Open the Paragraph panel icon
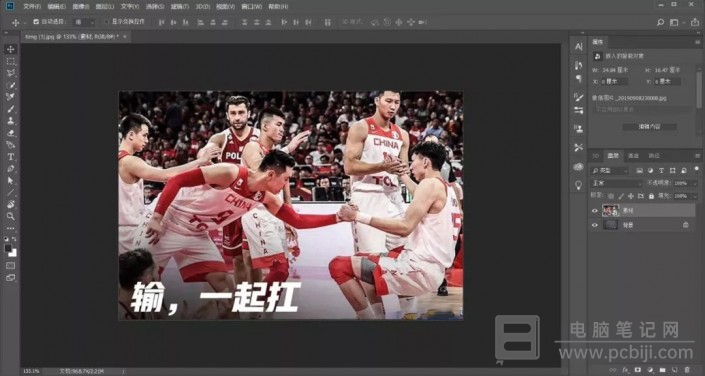This screenshot has width=705, height=376. 578,79
